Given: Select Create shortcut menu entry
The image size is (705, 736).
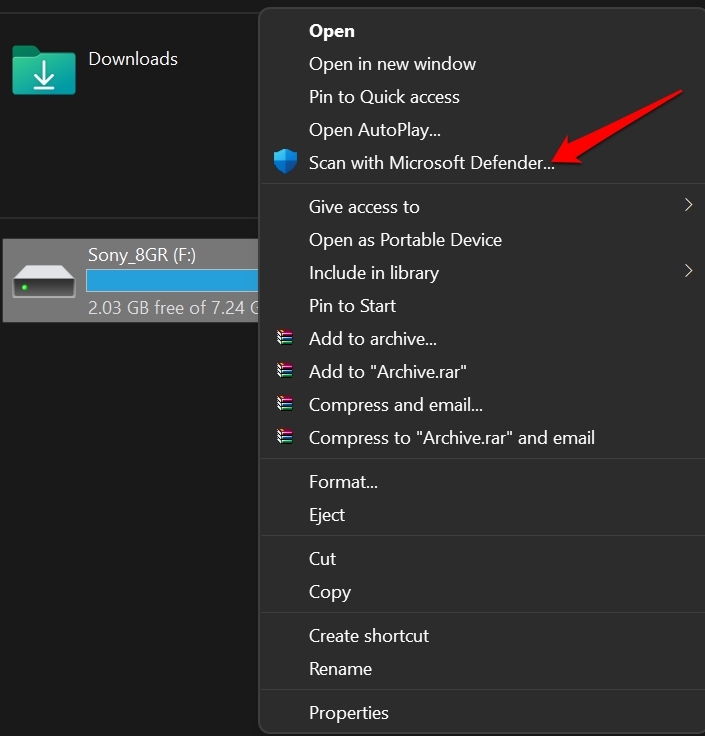Looking at the screenshot, I should (368, 636).
